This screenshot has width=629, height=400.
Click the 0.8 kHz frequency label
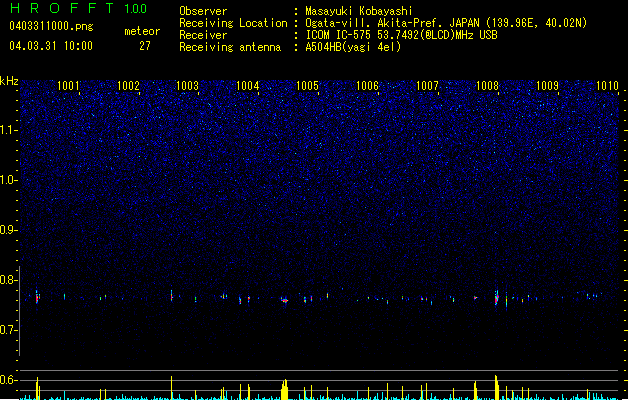click(x=9, y=280)
